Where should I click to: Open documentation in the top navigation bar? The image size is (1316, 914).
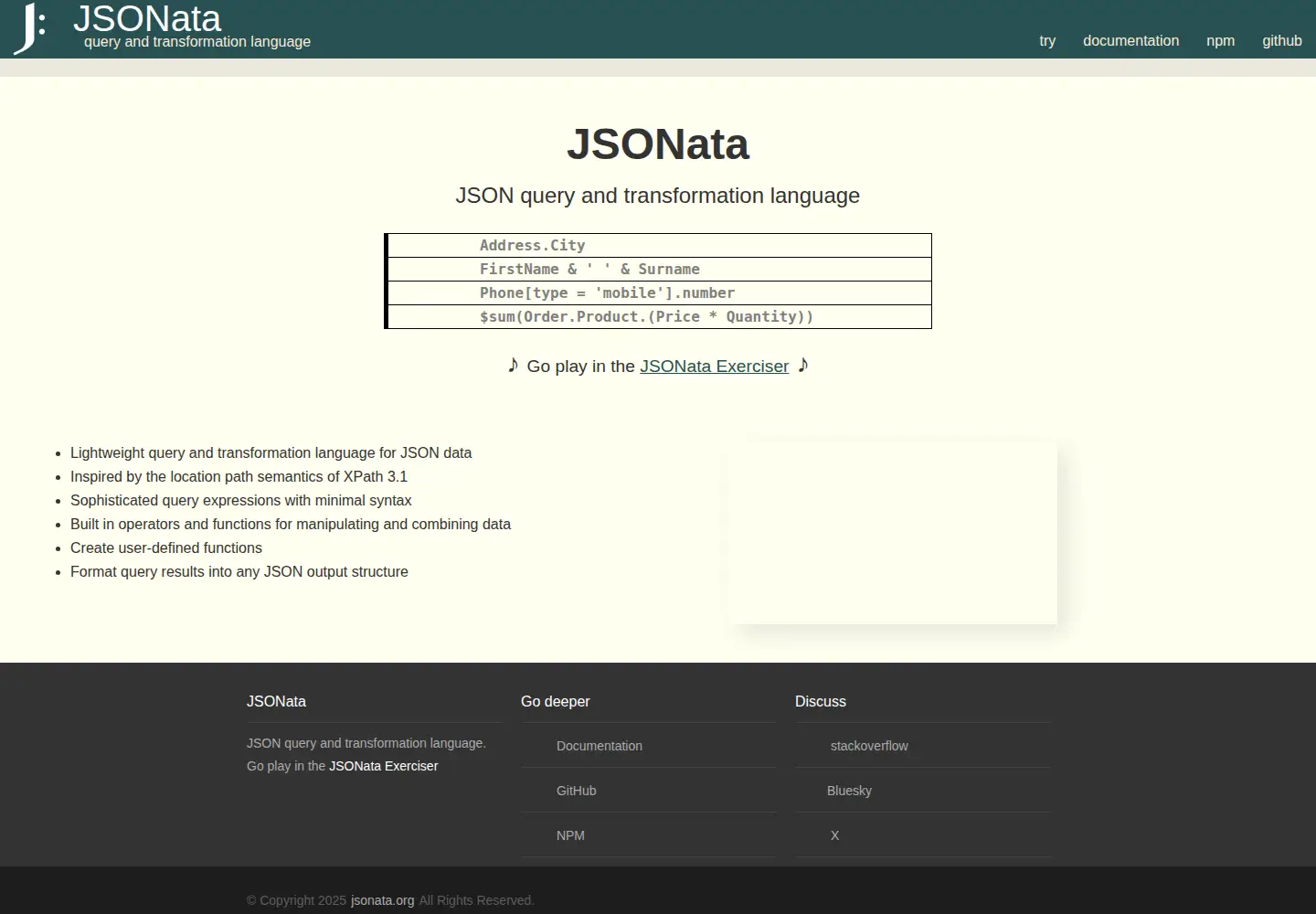click(1130, 41)
